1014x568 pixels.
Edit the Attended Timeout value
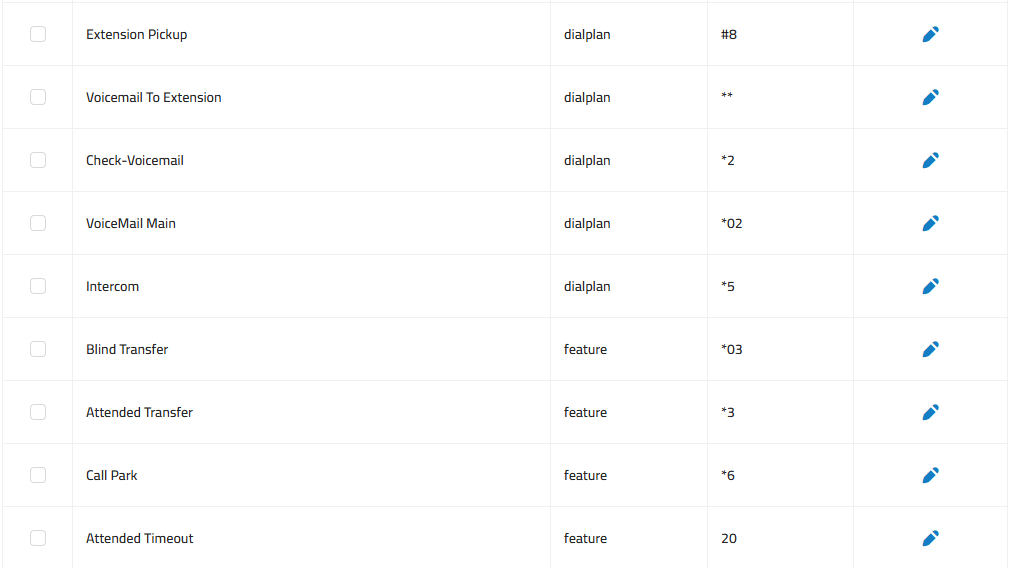click(930, 538)
